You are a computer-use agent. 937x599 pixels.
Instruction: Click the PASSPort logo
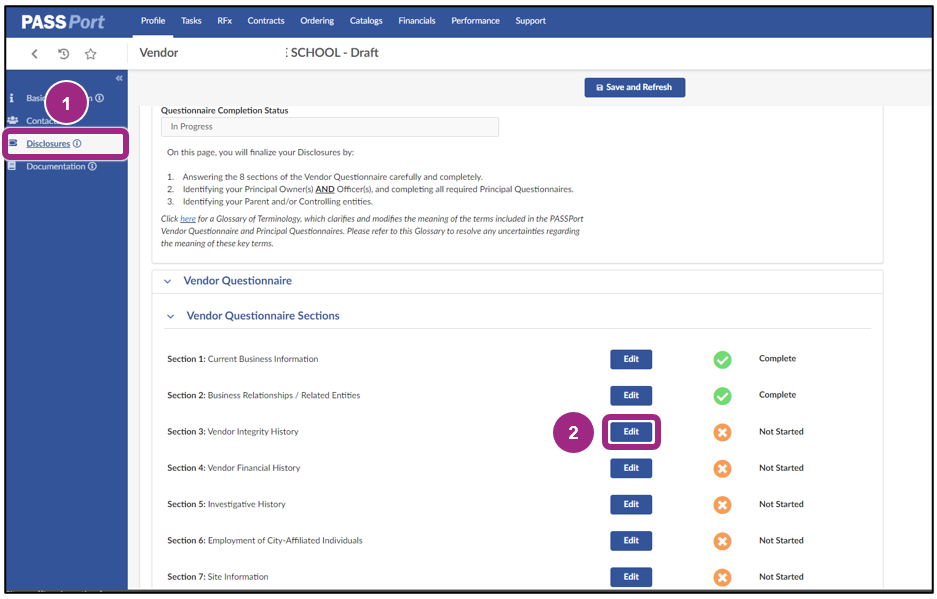pyautogui.click(x=60, y=20)
